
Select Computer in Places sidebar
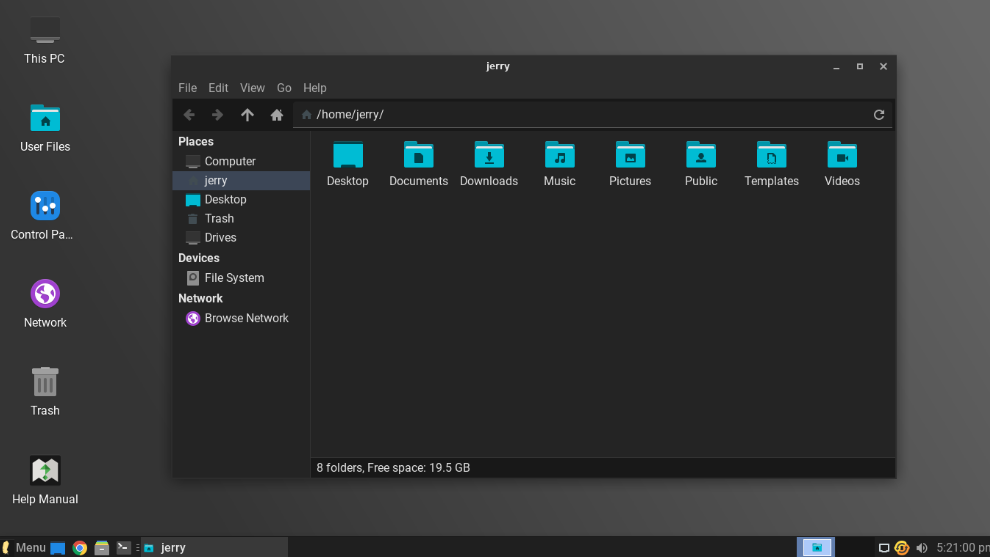pos(241,161)
